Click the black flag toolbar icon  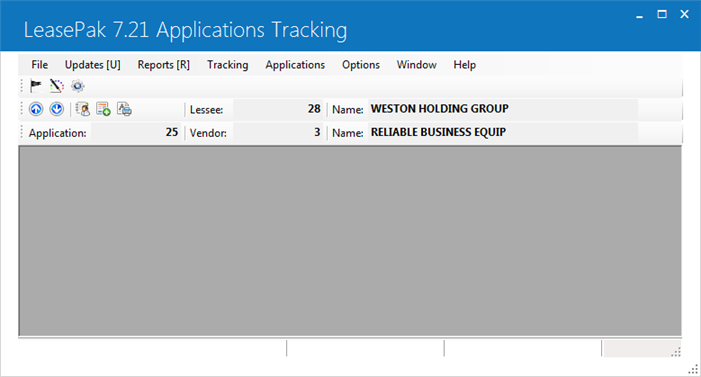[x=36, y=85]
